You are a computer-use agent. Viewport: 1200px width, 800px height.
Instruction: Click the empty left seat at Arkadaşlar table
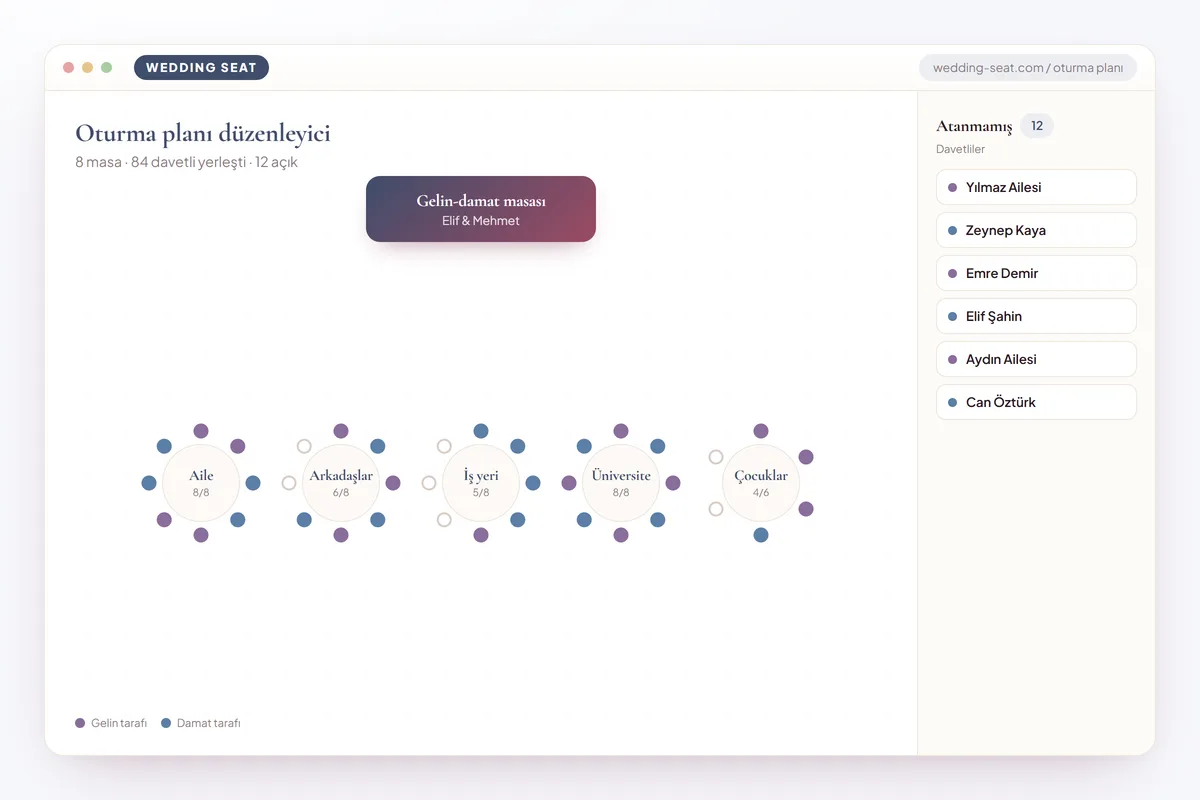pos(289,483)
